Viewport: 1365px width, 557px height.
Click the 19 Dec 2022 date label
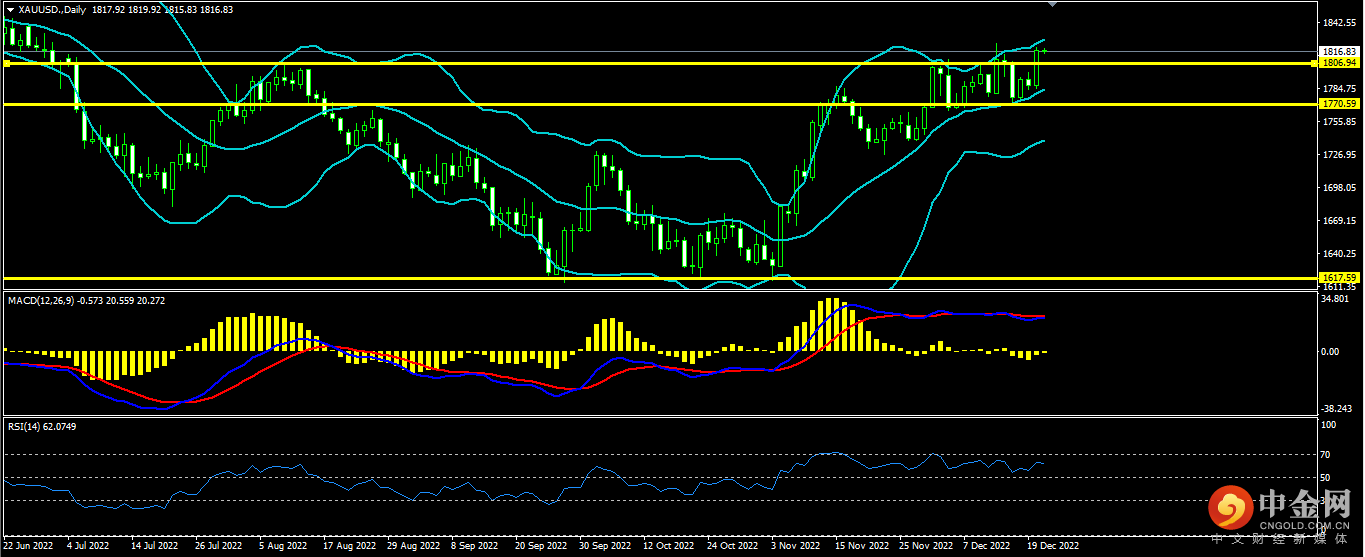pos(1051,547)
